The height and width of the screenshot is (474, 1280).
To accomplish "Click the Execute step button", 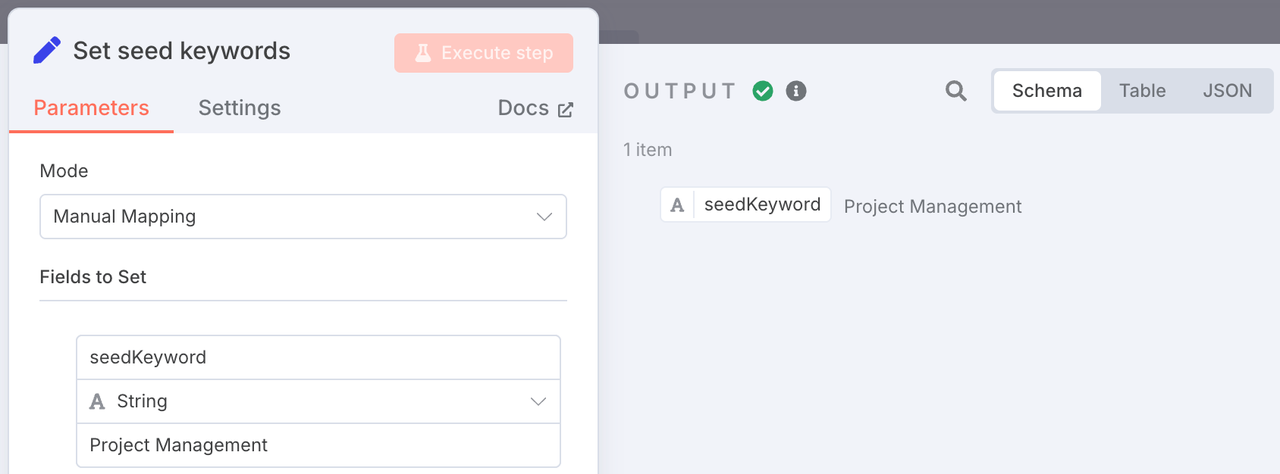I will point(484,53).
